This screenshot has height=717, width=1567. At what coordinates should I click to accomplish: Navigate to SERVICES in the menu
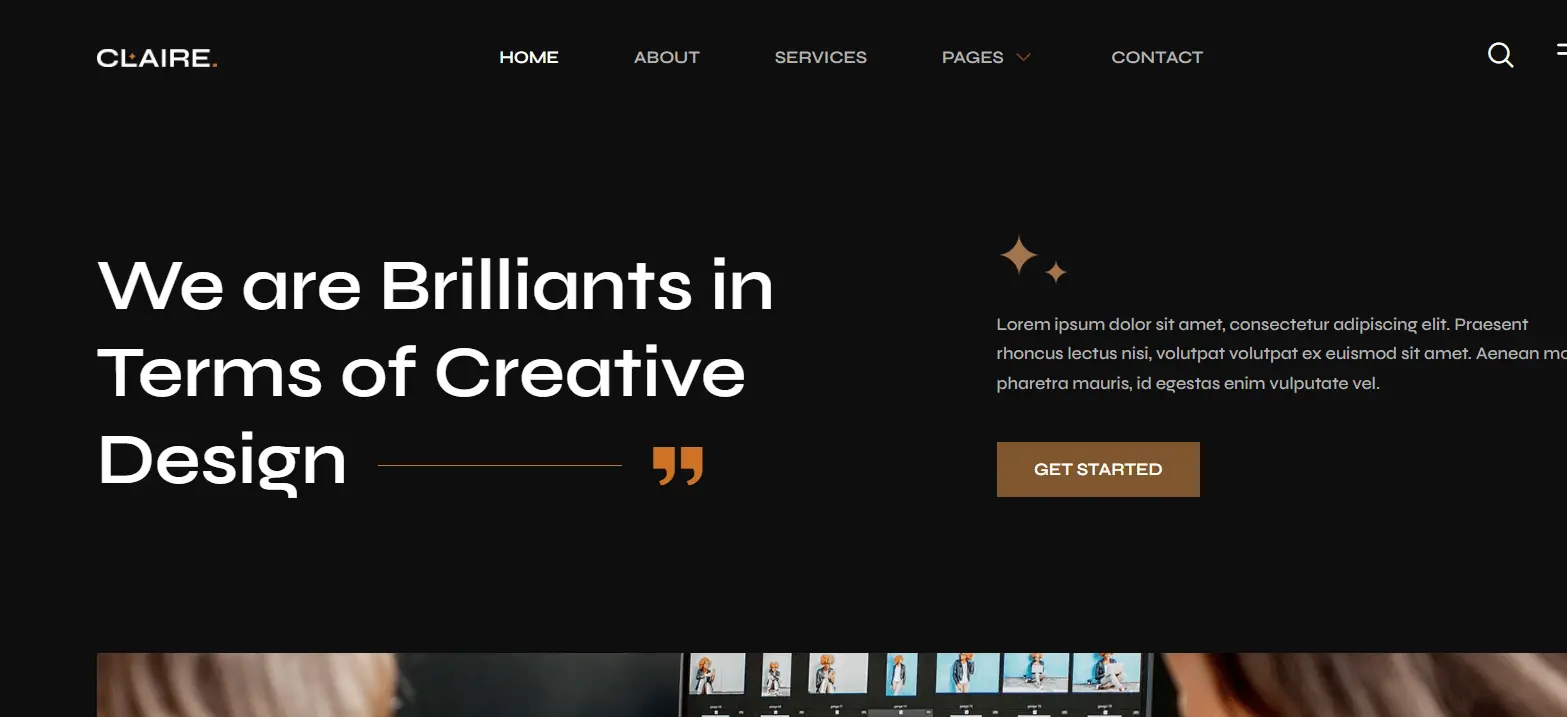821,57
